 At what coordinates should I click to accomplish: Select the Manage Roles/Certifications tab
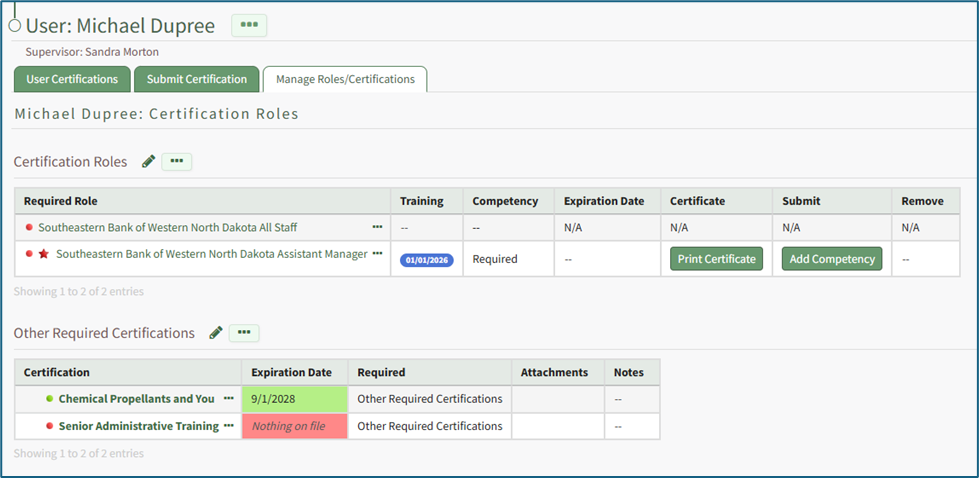pos(345,79)
